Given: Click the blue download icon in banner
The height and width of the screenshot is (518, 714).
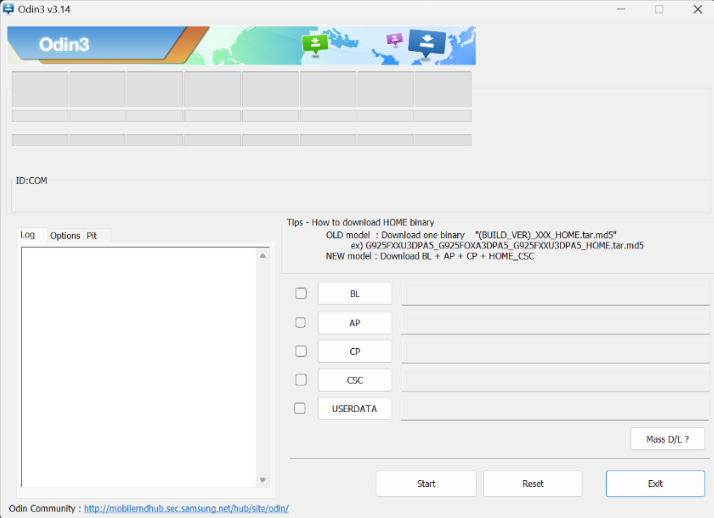Looking at the screenshot, I should tap(427, 44).
